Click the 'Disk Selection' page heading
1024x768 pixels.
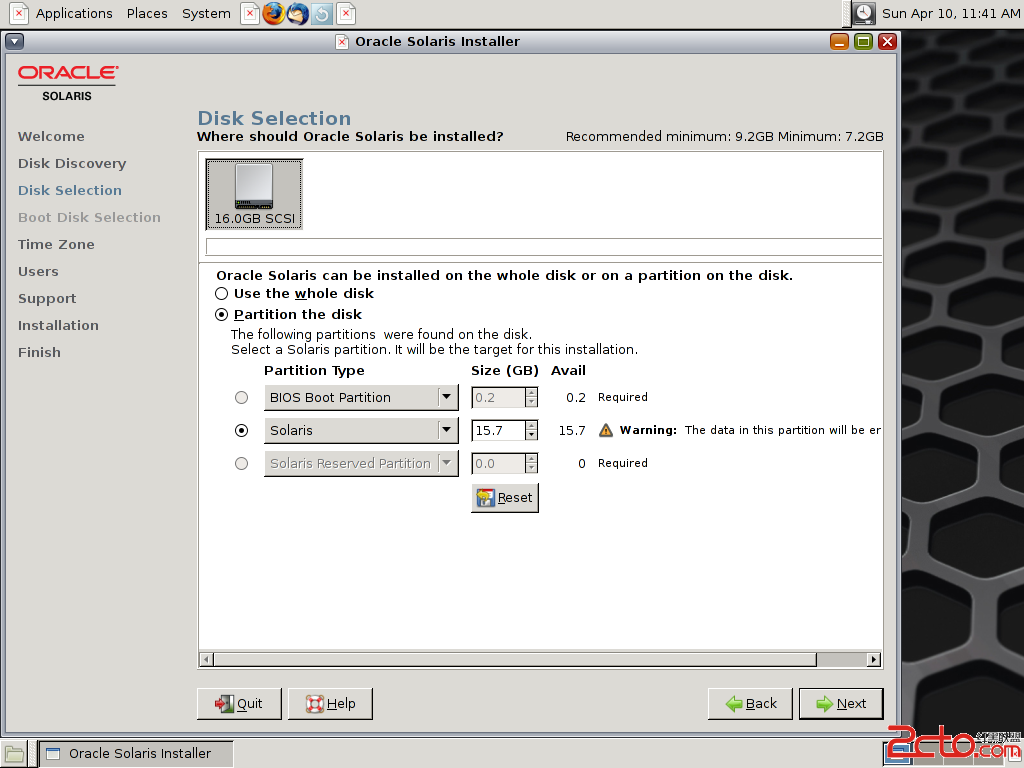pyautogui.click(x=274, y=118)
